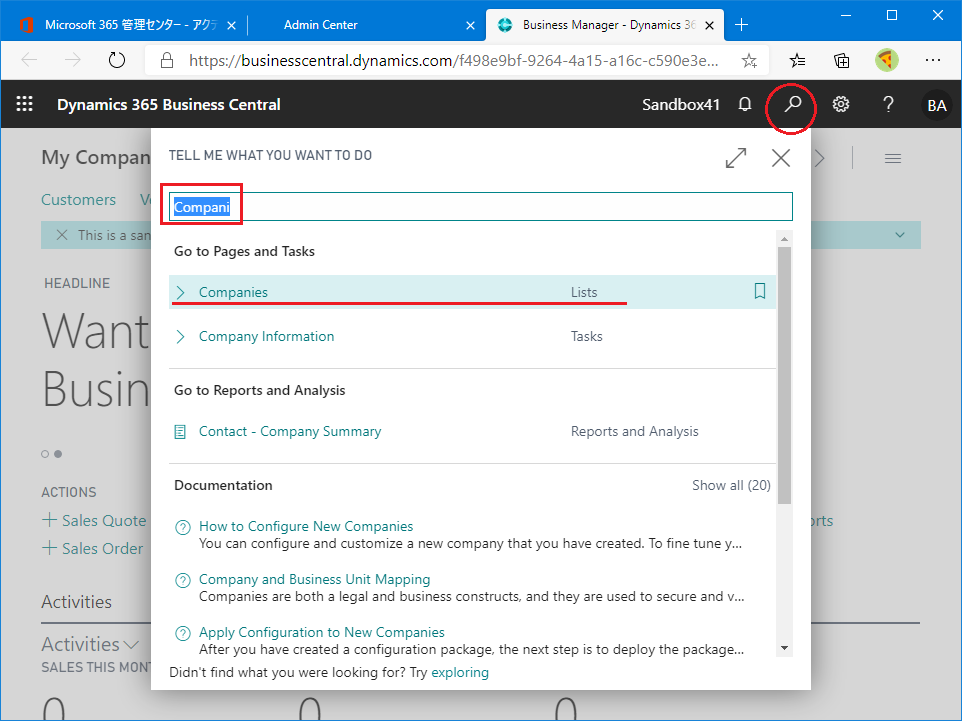The width and height of the screenshot is (962, 721).
Task: Select the Business Manager browser tab
Action: tap(604, 25)
